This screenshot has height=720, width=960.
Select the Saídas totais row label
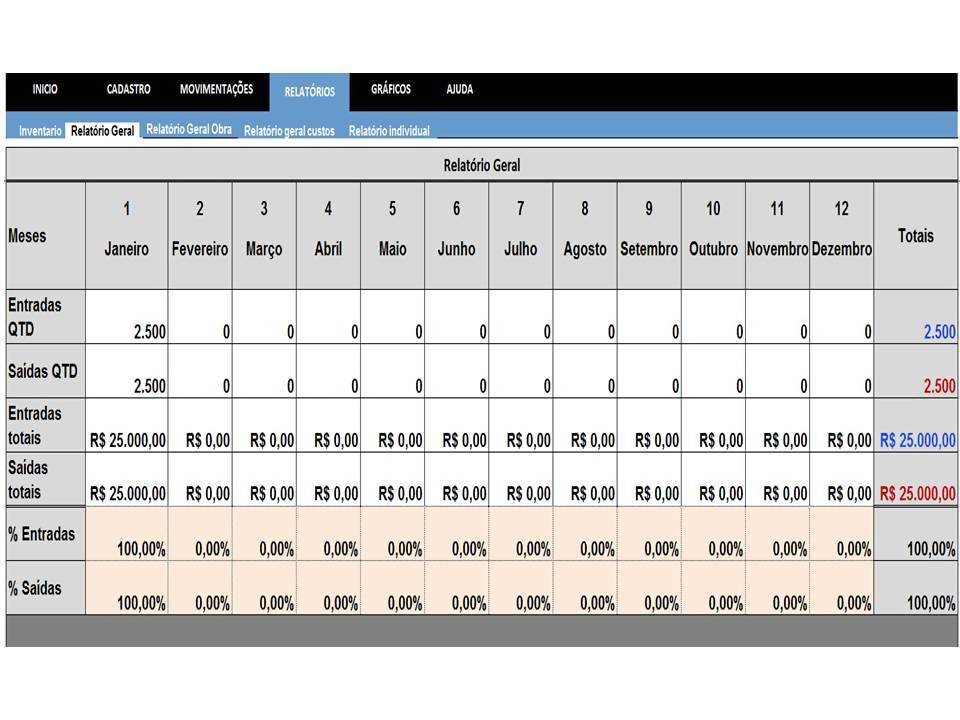click(46, 479)
